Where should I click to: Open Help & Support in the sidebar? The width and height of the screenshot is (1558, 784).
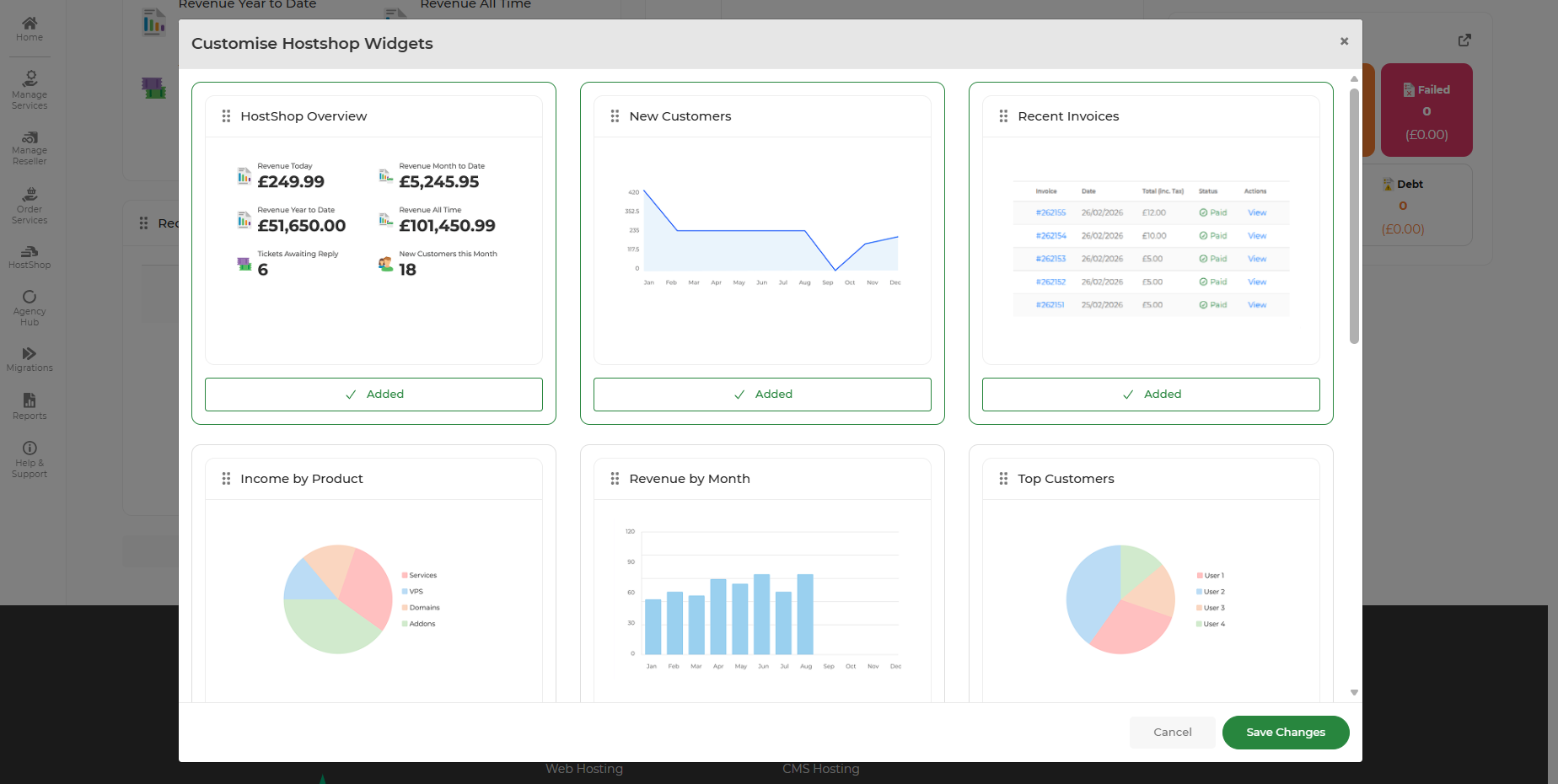pos(30,459)
